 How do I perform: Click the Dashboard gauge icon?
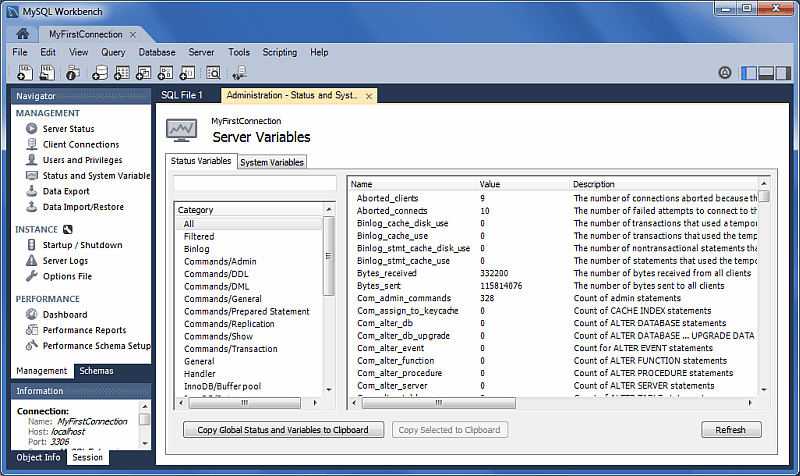click(32, 314)
